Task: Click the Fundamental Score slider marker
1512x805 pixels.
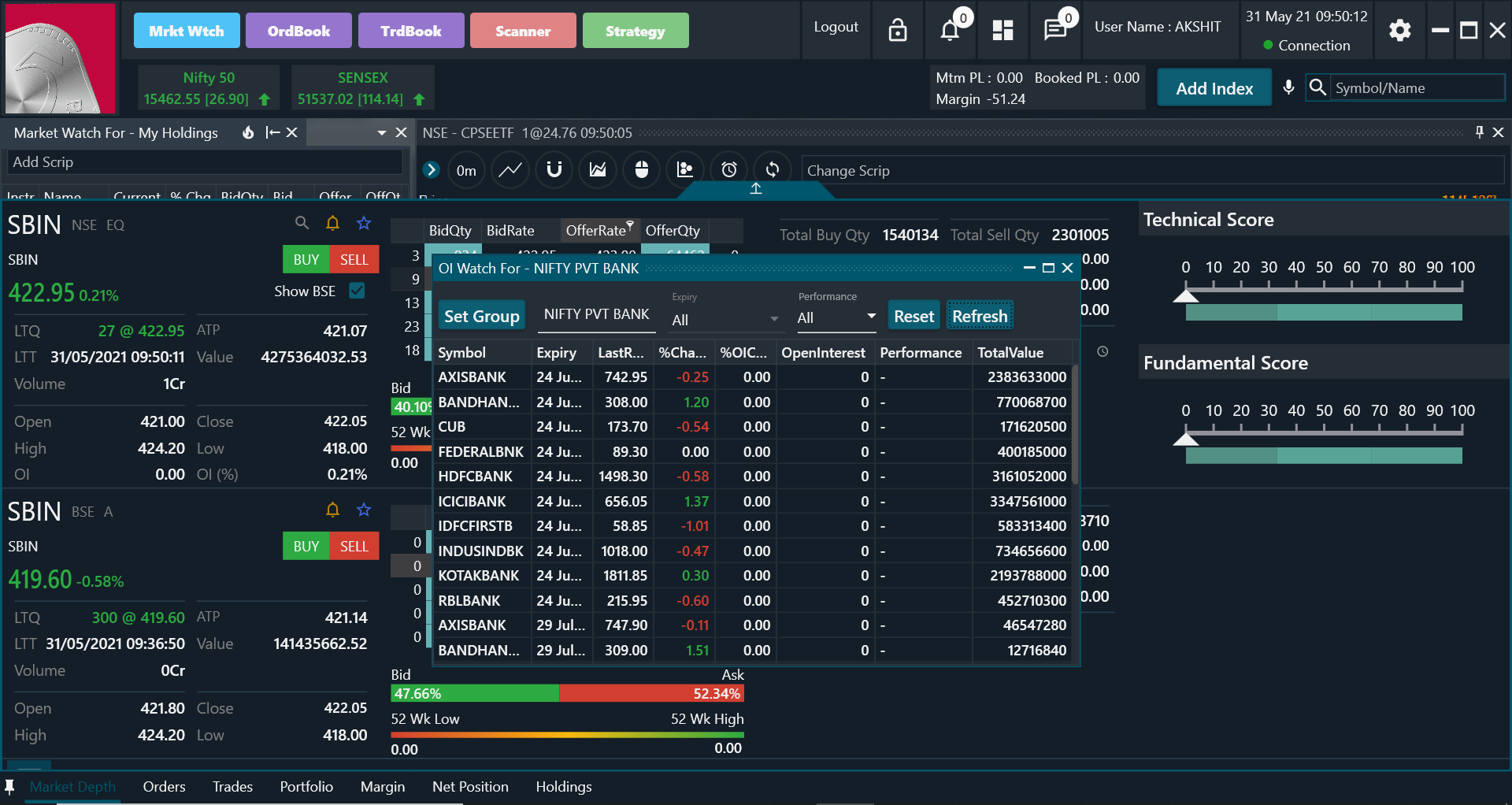Action: pyautogui.click(x=1186, y=438)
